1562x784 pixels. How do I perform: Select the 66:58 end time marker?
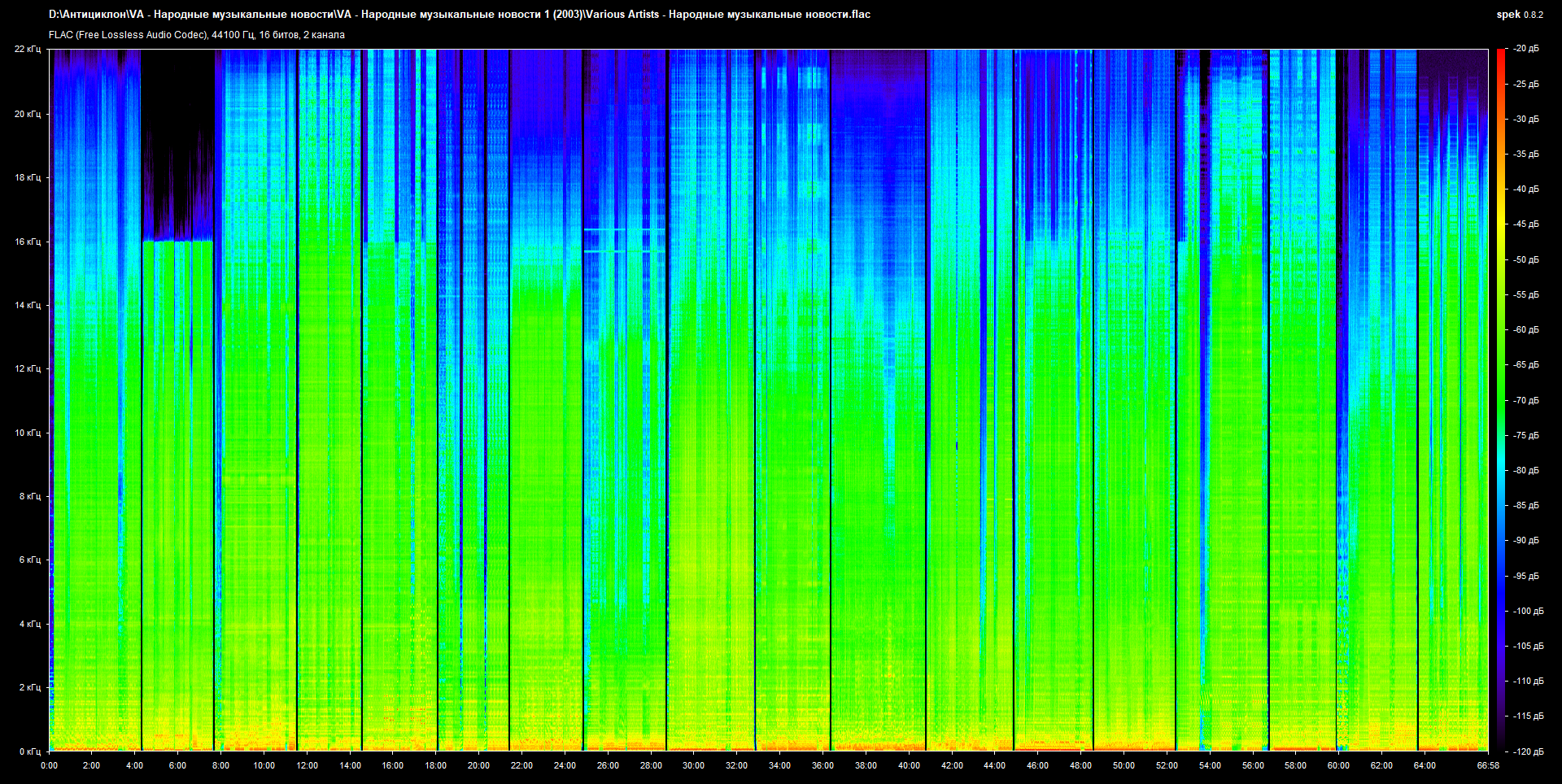tap(1487, 765)
